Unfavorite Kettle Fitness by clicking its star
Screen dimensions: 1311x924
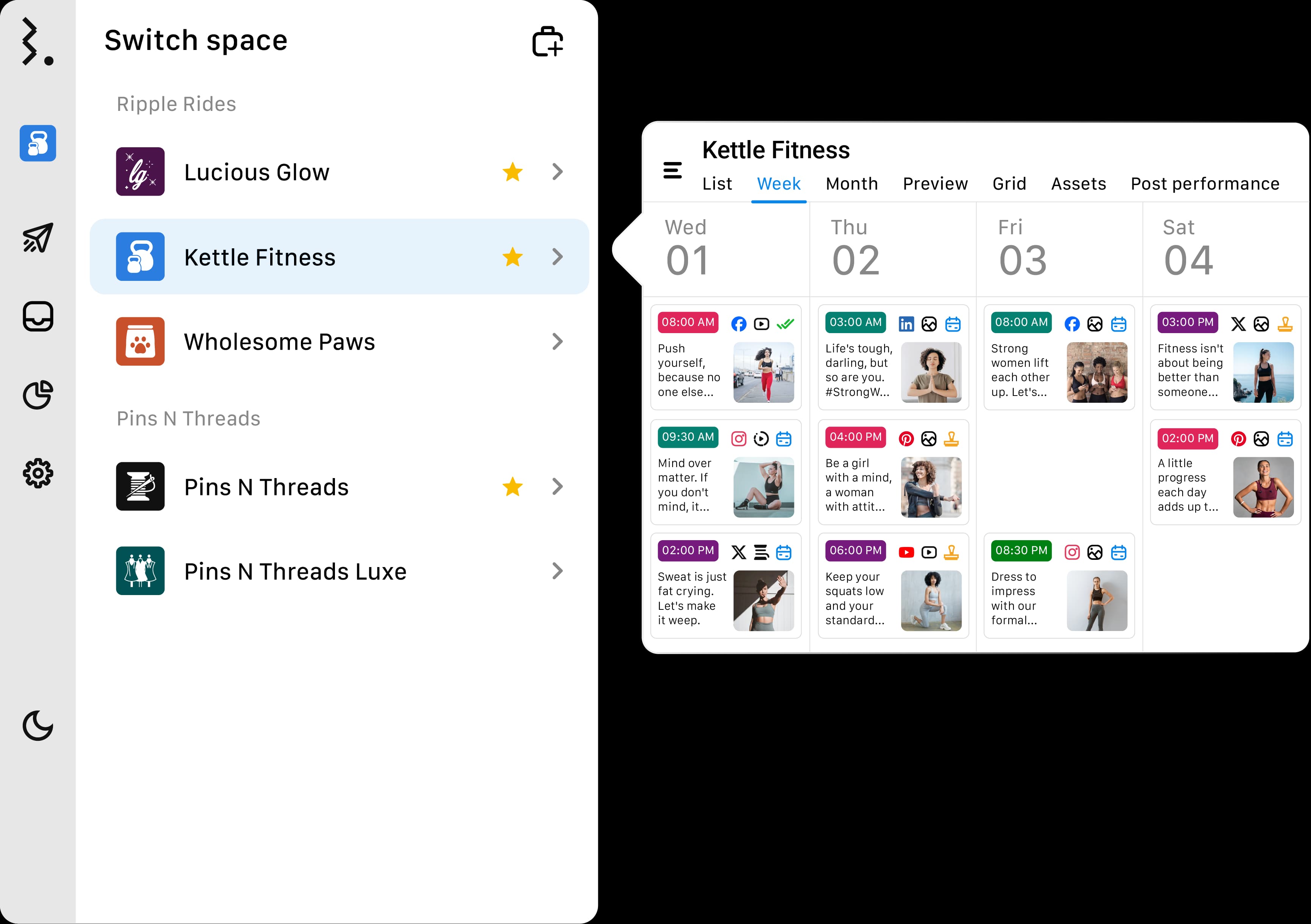point(512,257)
